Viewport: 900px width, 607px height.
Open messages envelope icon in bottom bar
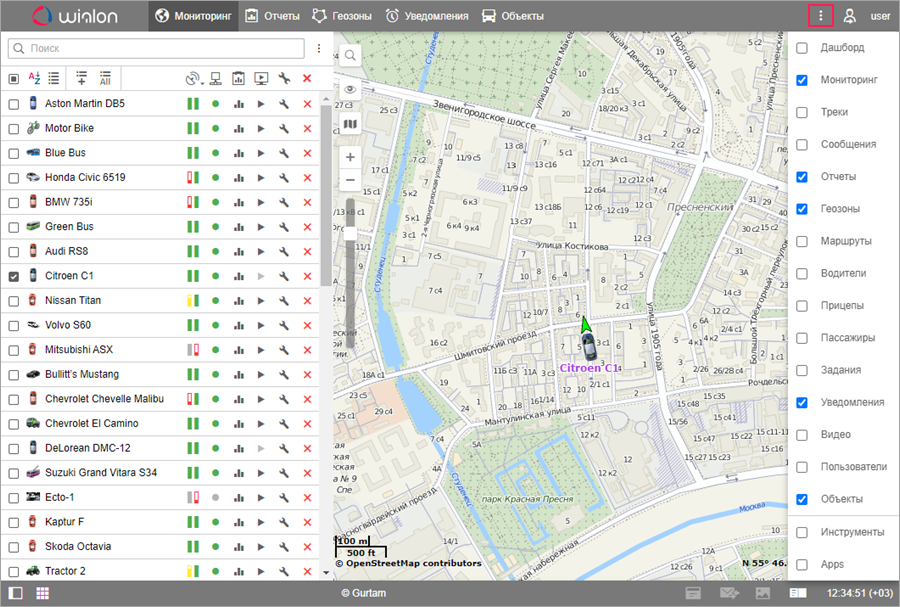pos(730,593)
